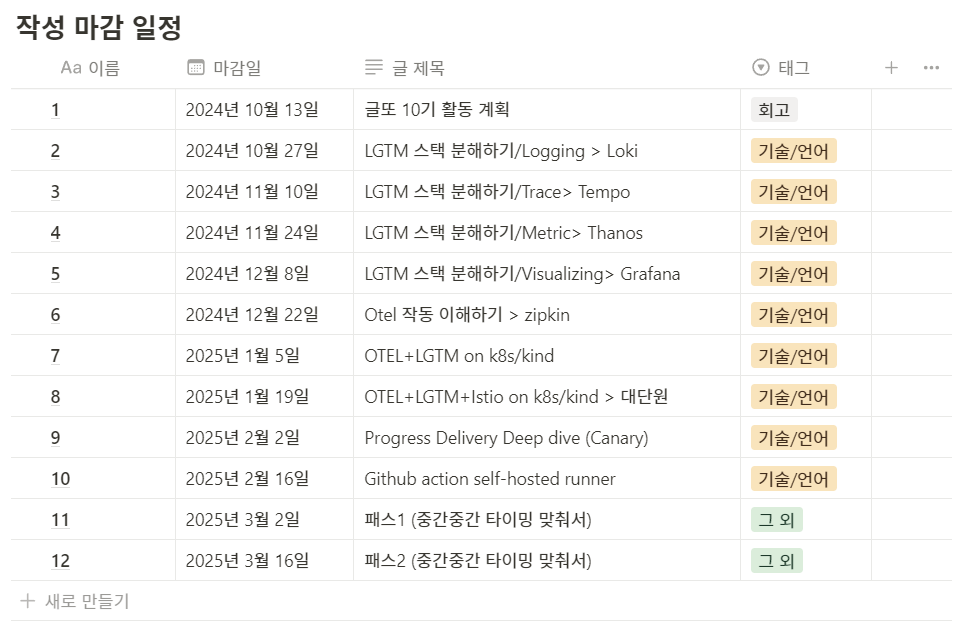
Task: Select the 회고 tag in row 1
Action: tap(774, 110)
